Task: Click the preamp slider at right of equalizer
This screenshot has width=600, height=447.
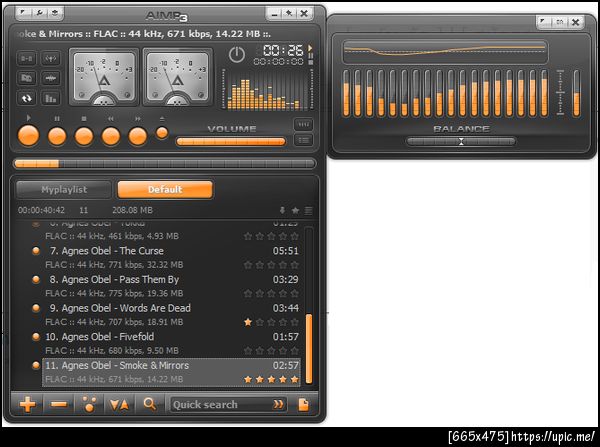Action: [x=576, y=93]
